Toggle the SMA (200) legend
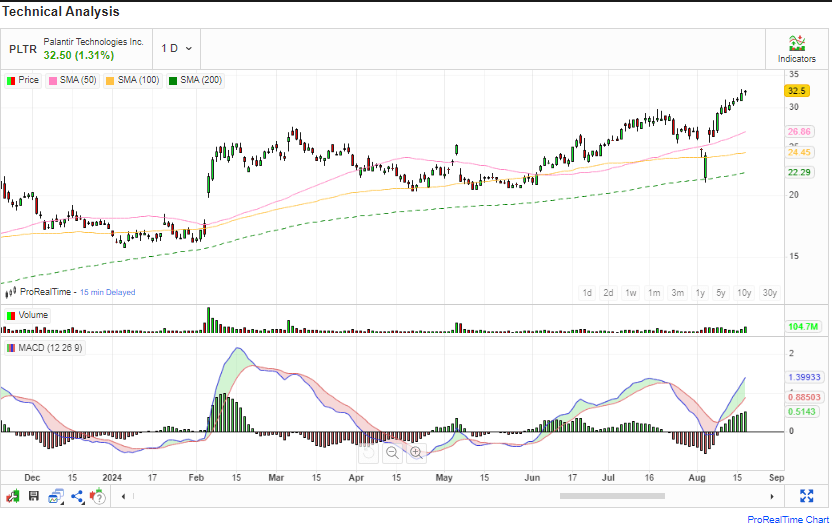This screenshot has height=526, width=832. [195, 80]
